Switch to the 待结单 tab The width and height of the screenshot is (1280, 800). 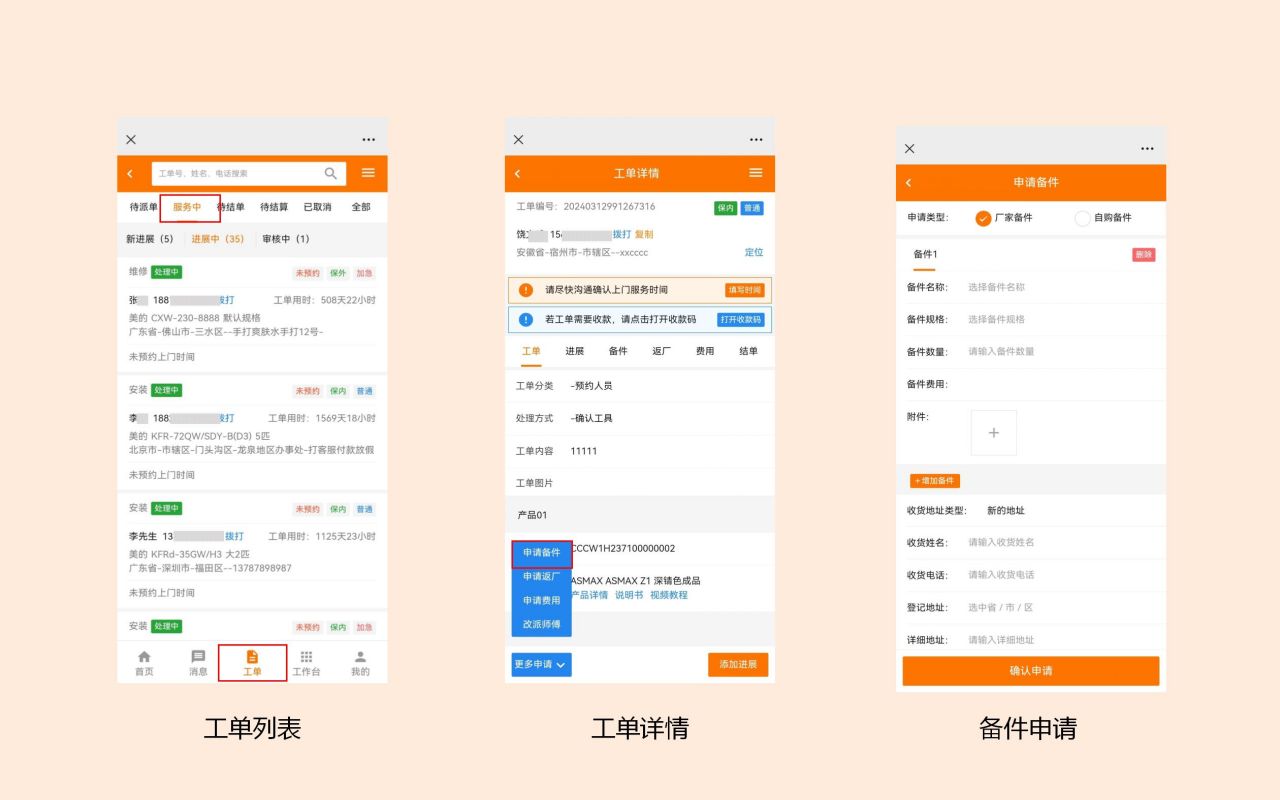(x=231, y=207)
